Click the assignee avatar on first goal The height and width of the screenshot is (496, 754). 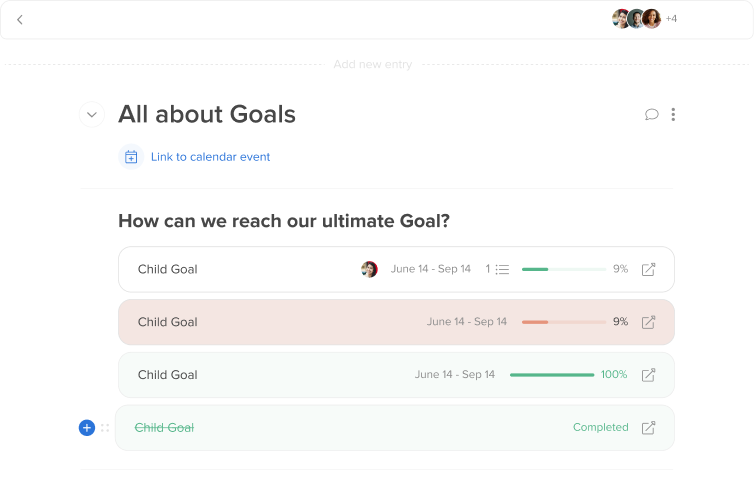click(x=369, y=269)
